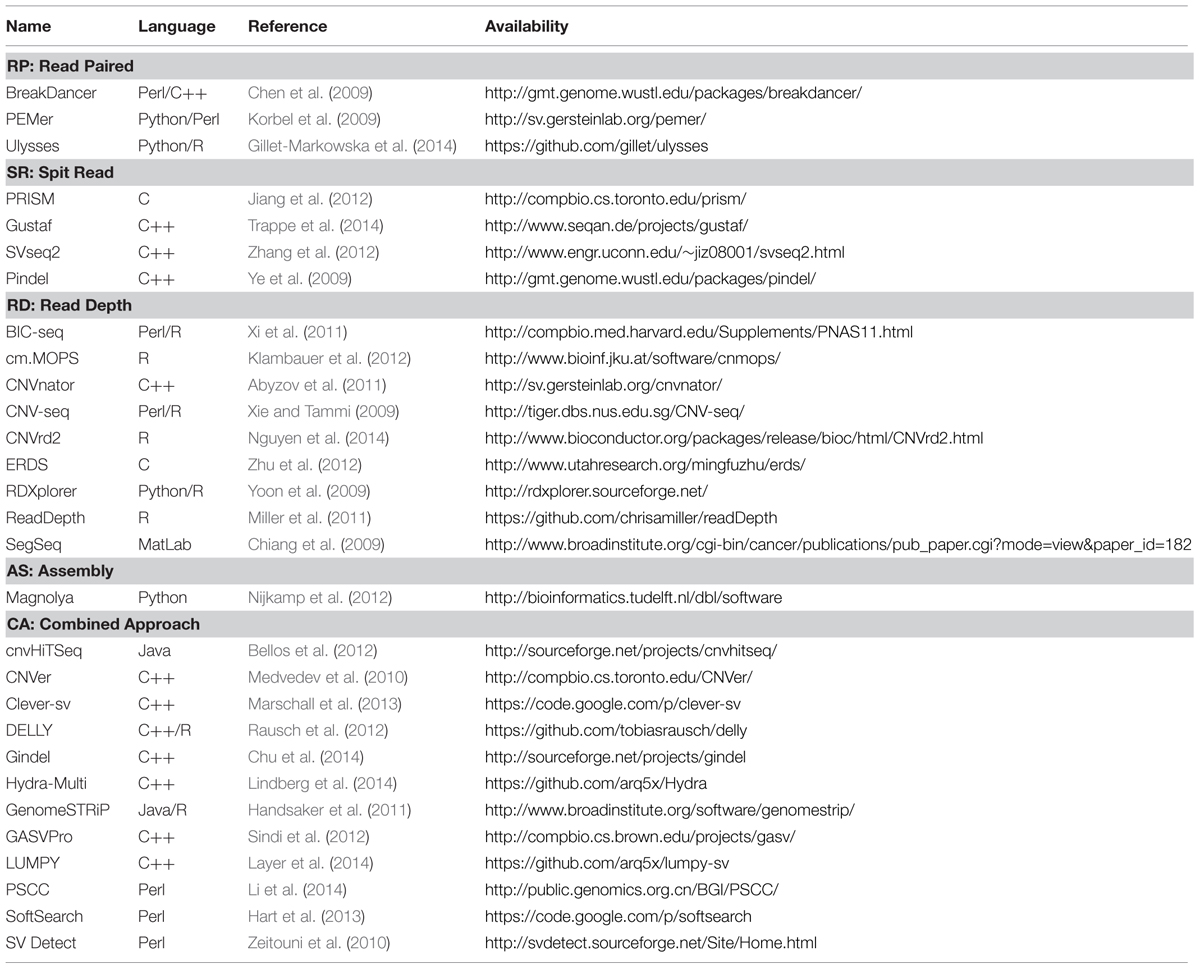Open the readDepth GitHub URL

631,517
